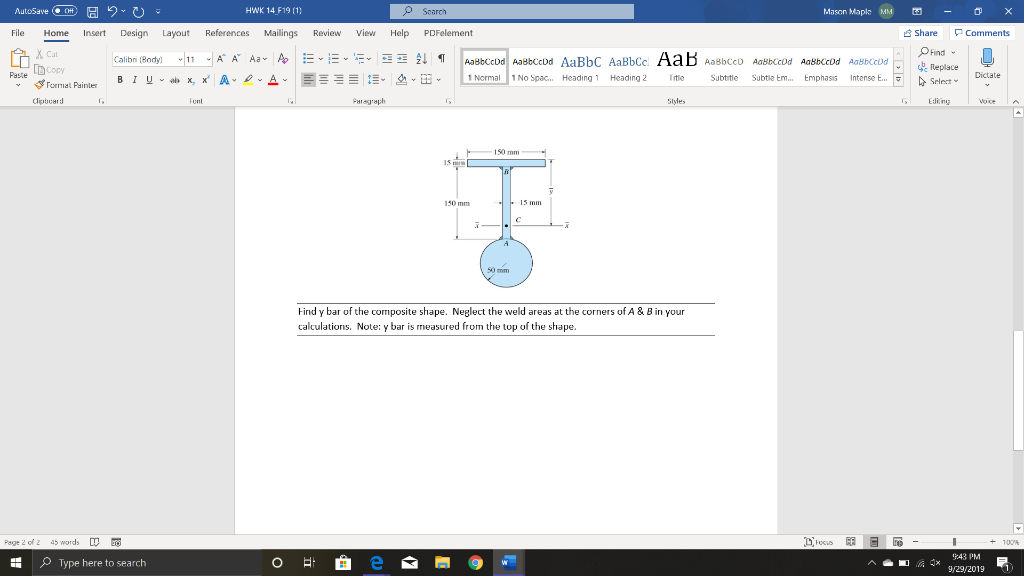The image size is (1024, 576).
Task: Adjust the zoom slider in status bar
Action: coord(956,543)
